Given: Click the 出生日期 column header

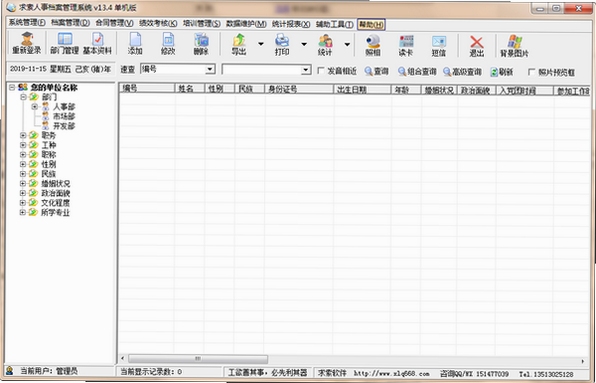Looking at the screenshot, I should tap(362, 89).
